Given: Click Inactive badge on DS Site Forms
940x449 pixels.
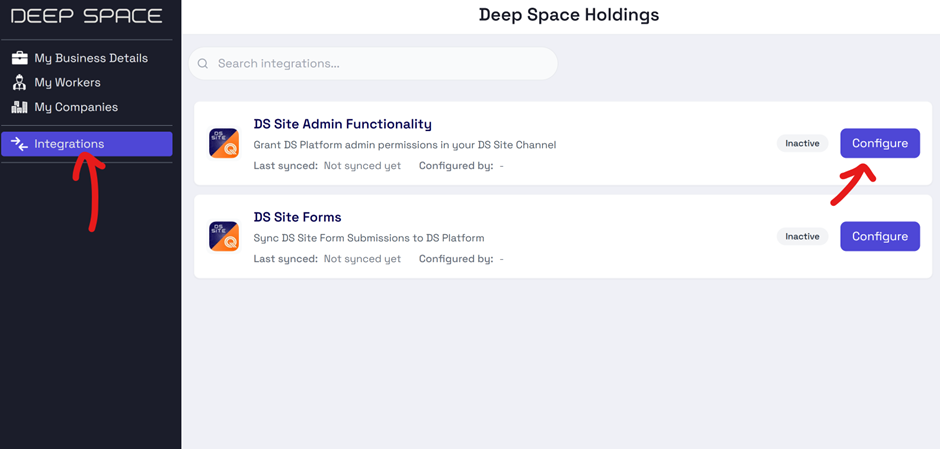Looking at the screenshot, I should (x=802, y=236).
